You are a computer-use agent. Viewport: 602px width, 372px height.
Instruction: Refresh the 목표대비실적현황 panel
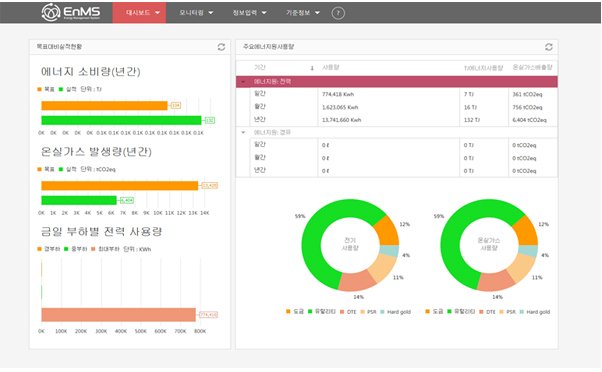(221, 47)
